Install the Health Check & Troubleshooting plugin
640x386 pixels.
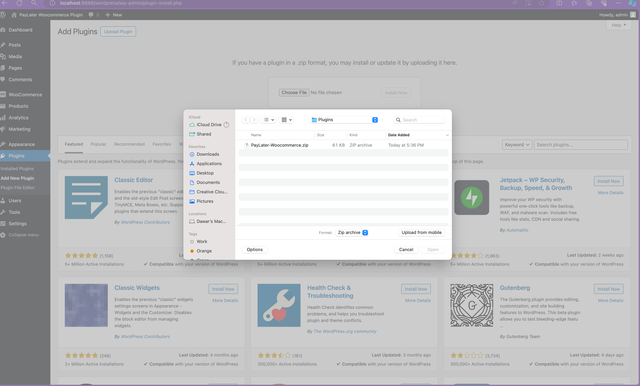(x=416, y=289)
